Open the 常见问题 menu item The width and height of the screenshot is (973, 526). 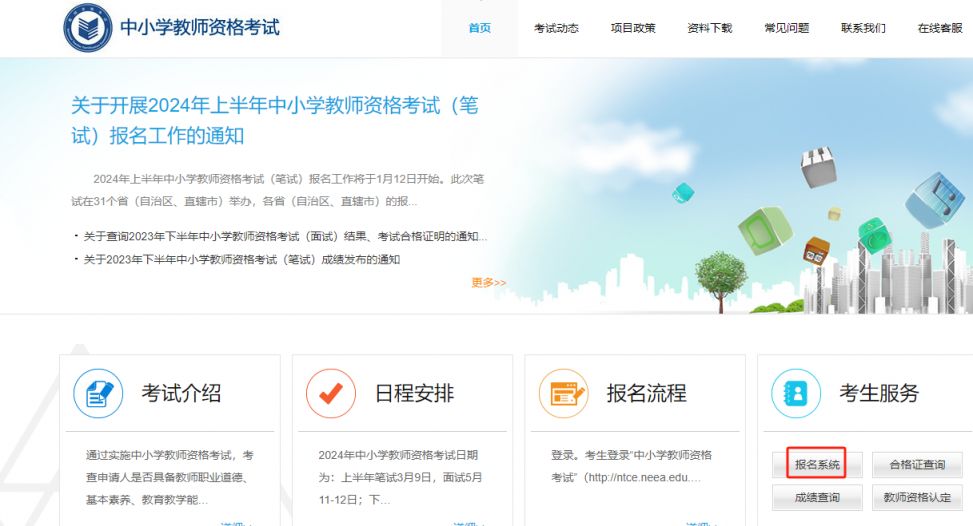(787, 28)
